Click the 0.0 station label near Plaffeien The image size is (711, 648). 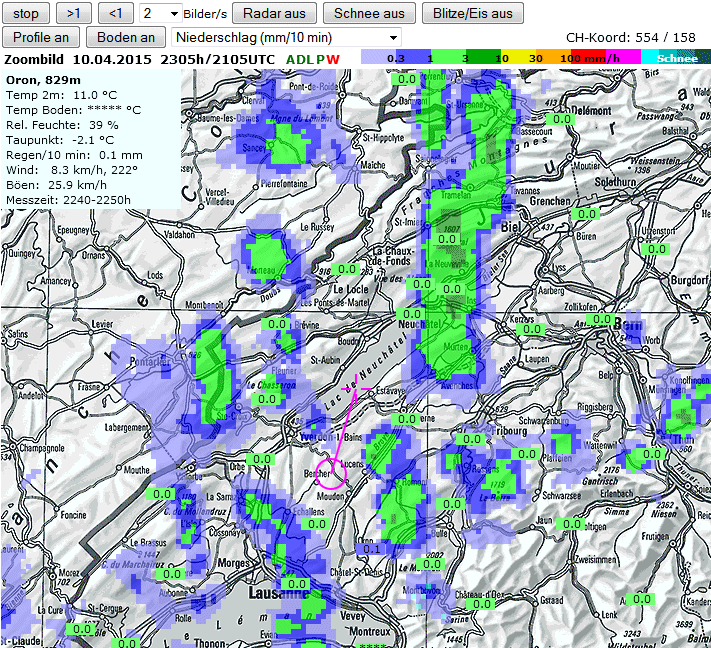pos(526,454)
